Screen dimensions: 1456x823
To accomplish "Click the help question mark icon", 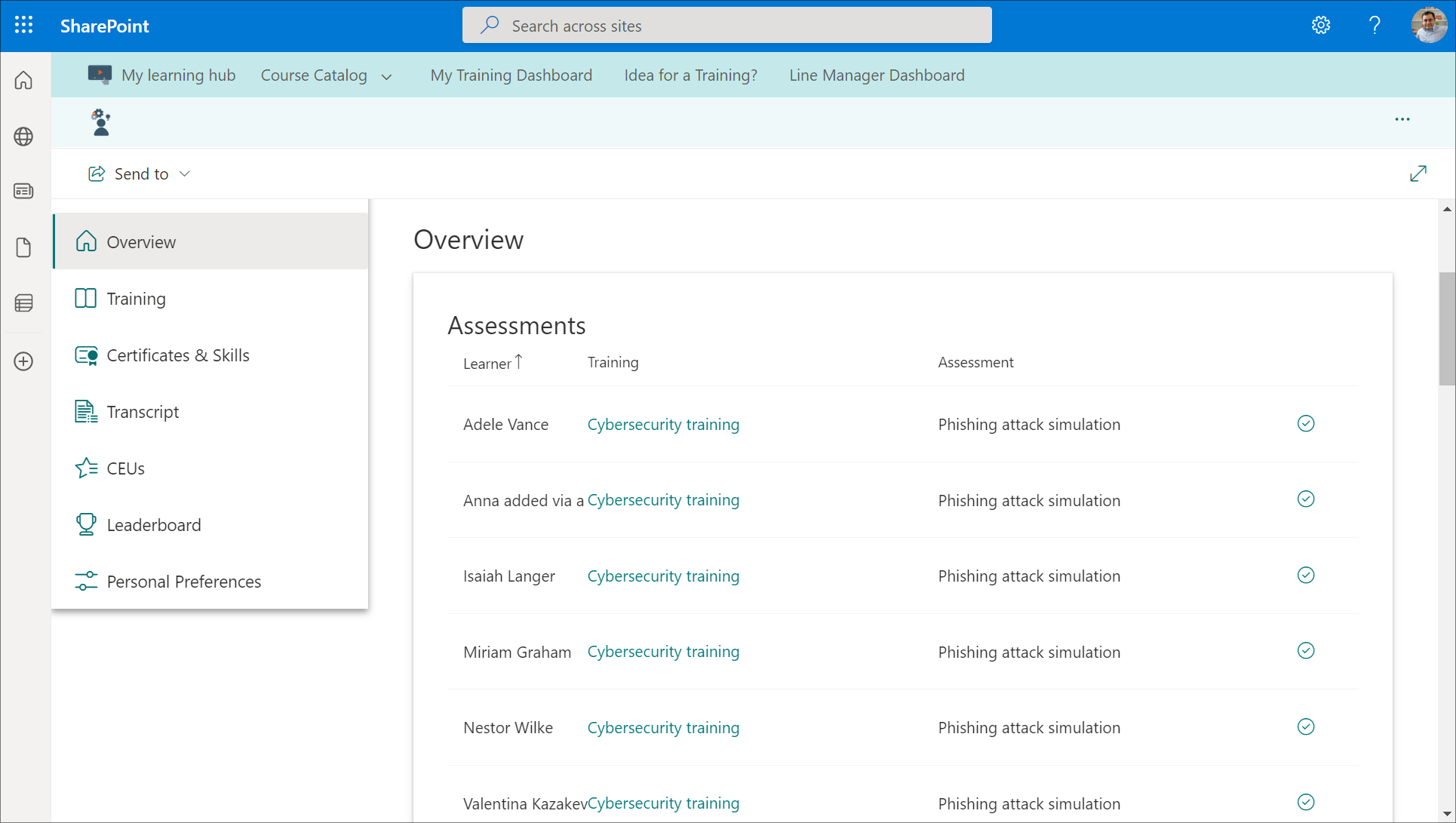I will point(1375,26).
